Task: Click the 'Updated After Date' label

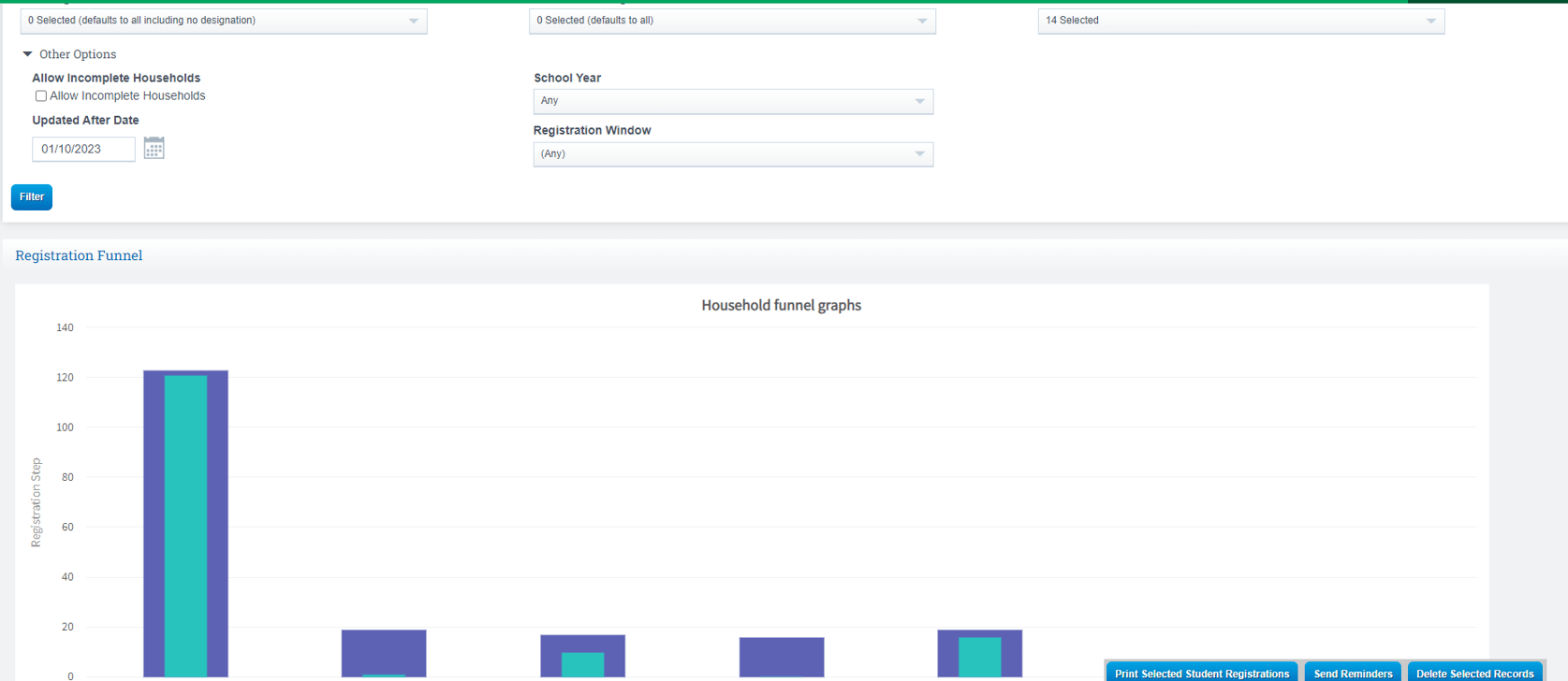Action: pyautogui.click(x=85, y=120)
